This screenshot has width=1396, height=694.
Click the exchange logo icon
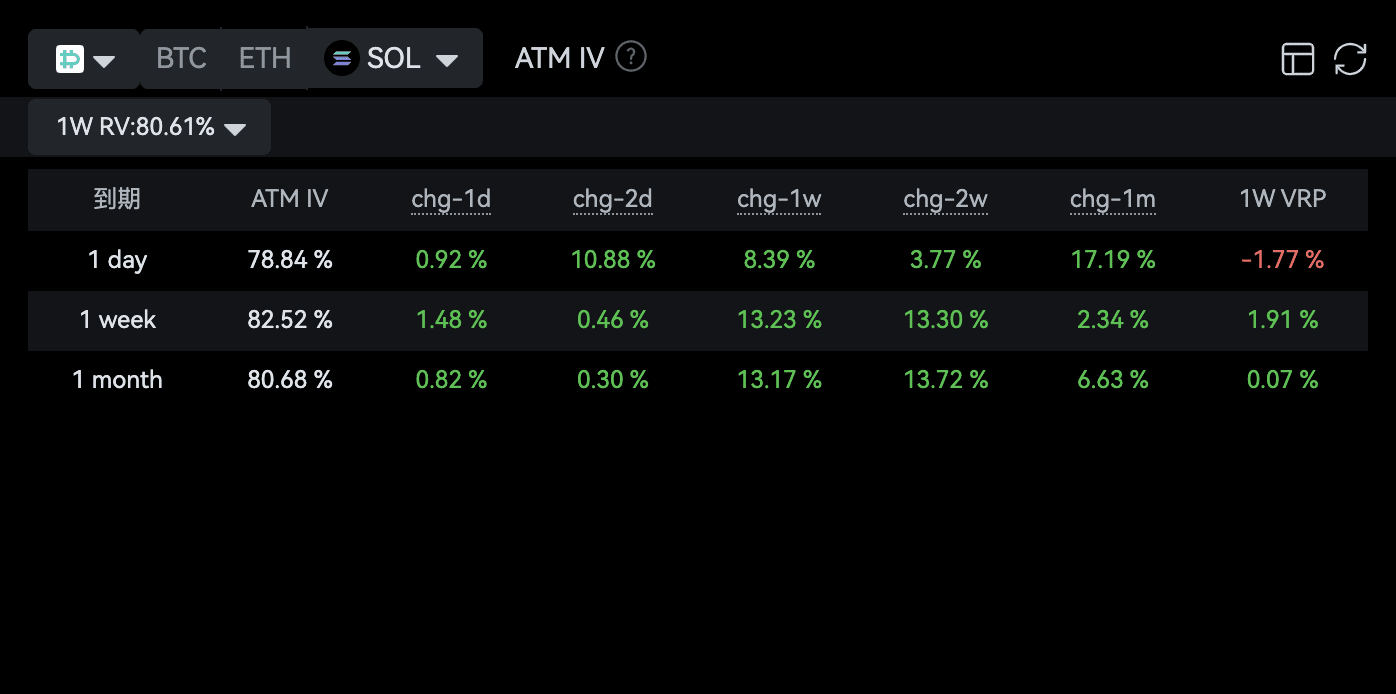(69, 59)
